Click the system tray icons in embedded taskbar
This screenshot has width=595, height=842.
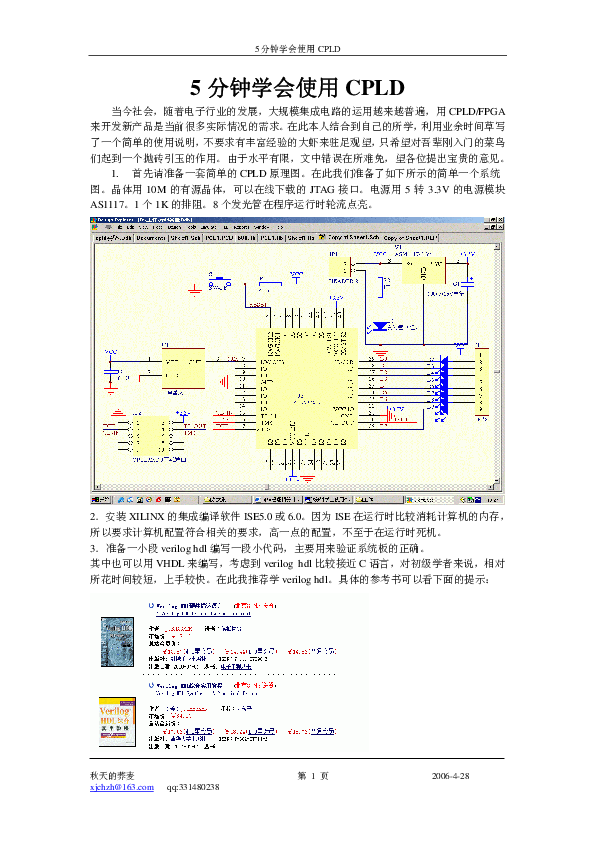pos(471,500)
